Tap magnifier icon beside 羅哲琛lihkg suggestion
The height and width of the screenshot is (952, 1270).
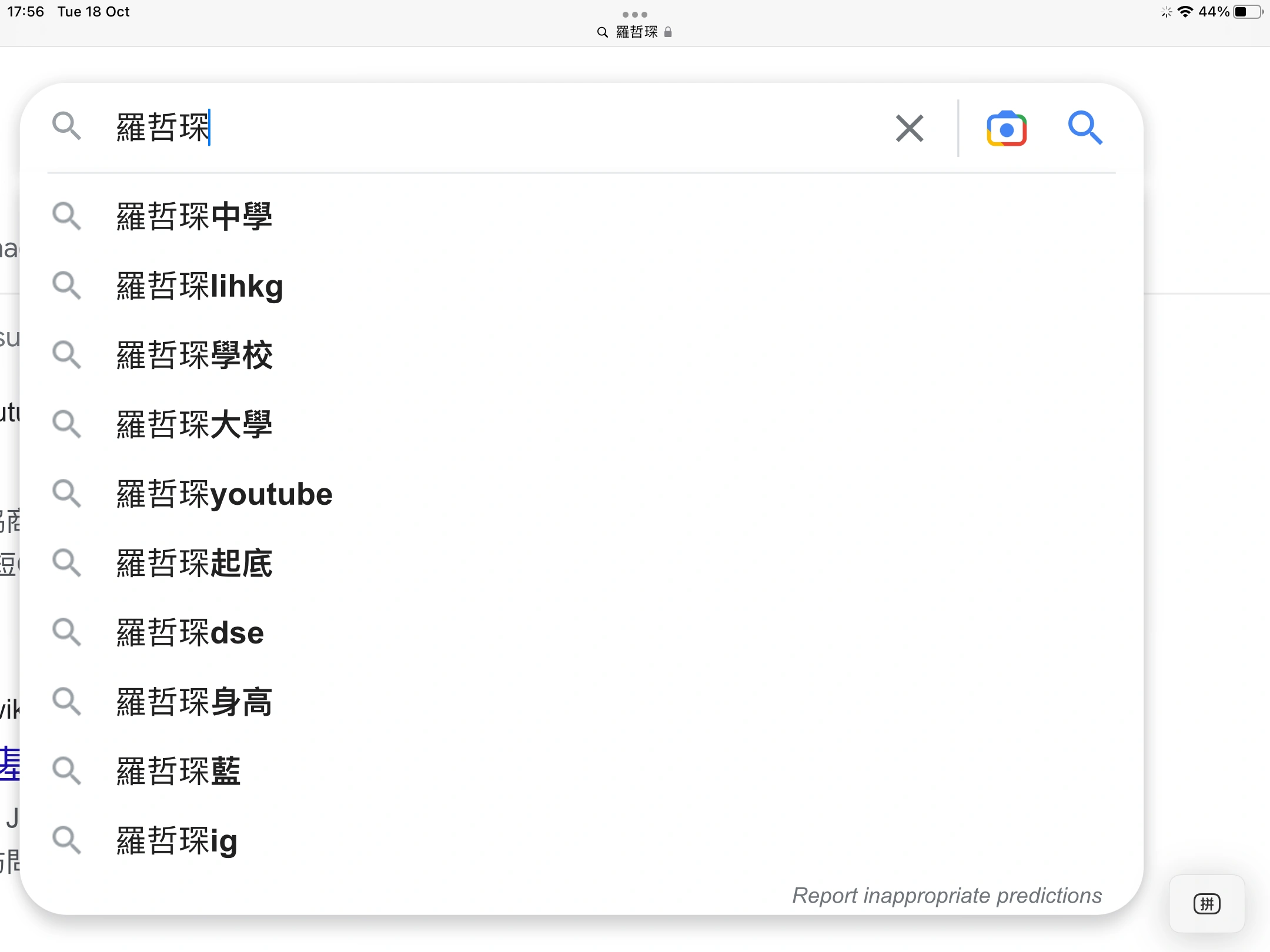point(66,286)
